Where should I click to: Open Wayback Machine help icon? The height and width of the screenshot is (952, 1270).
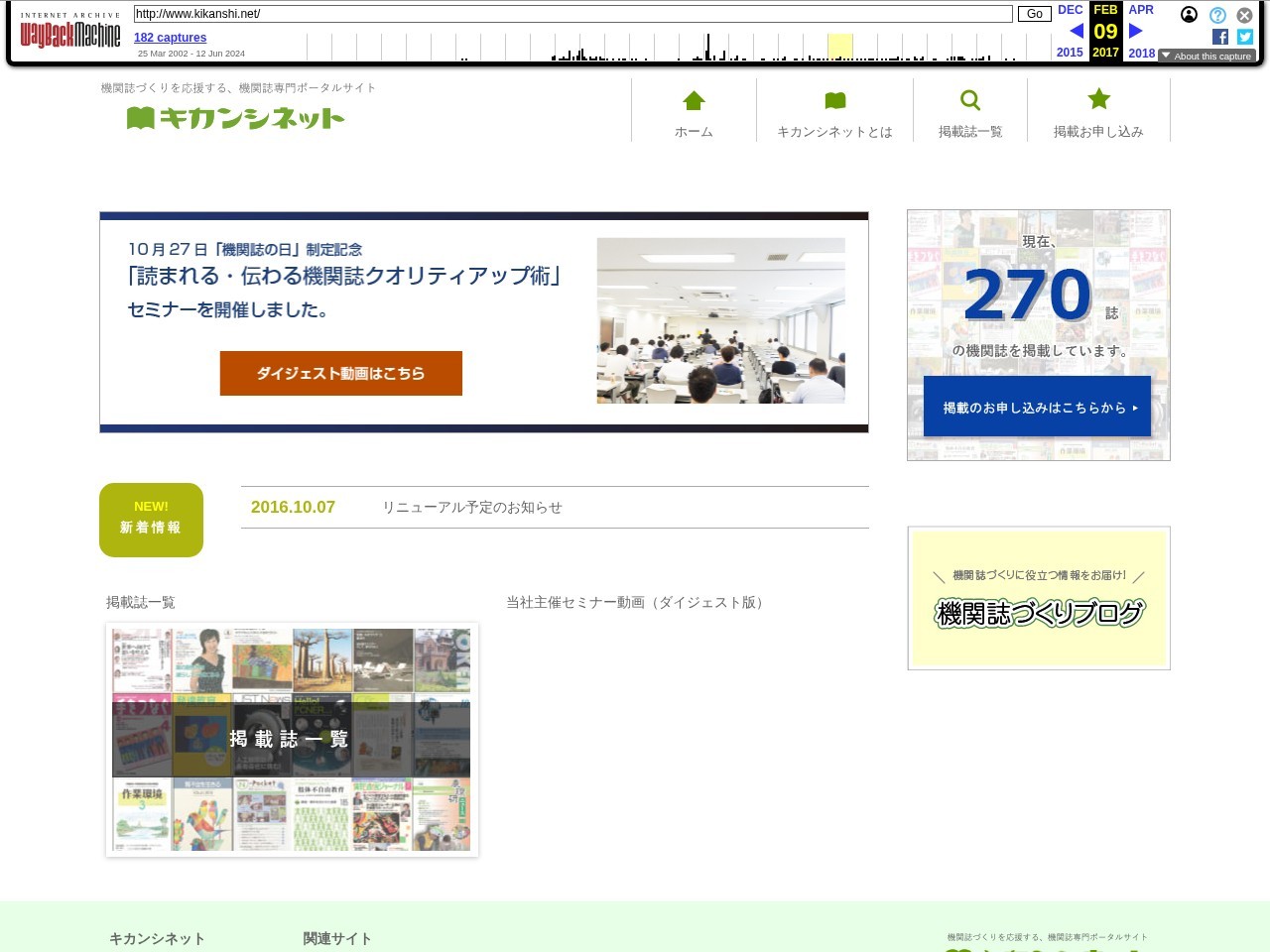1217,15
